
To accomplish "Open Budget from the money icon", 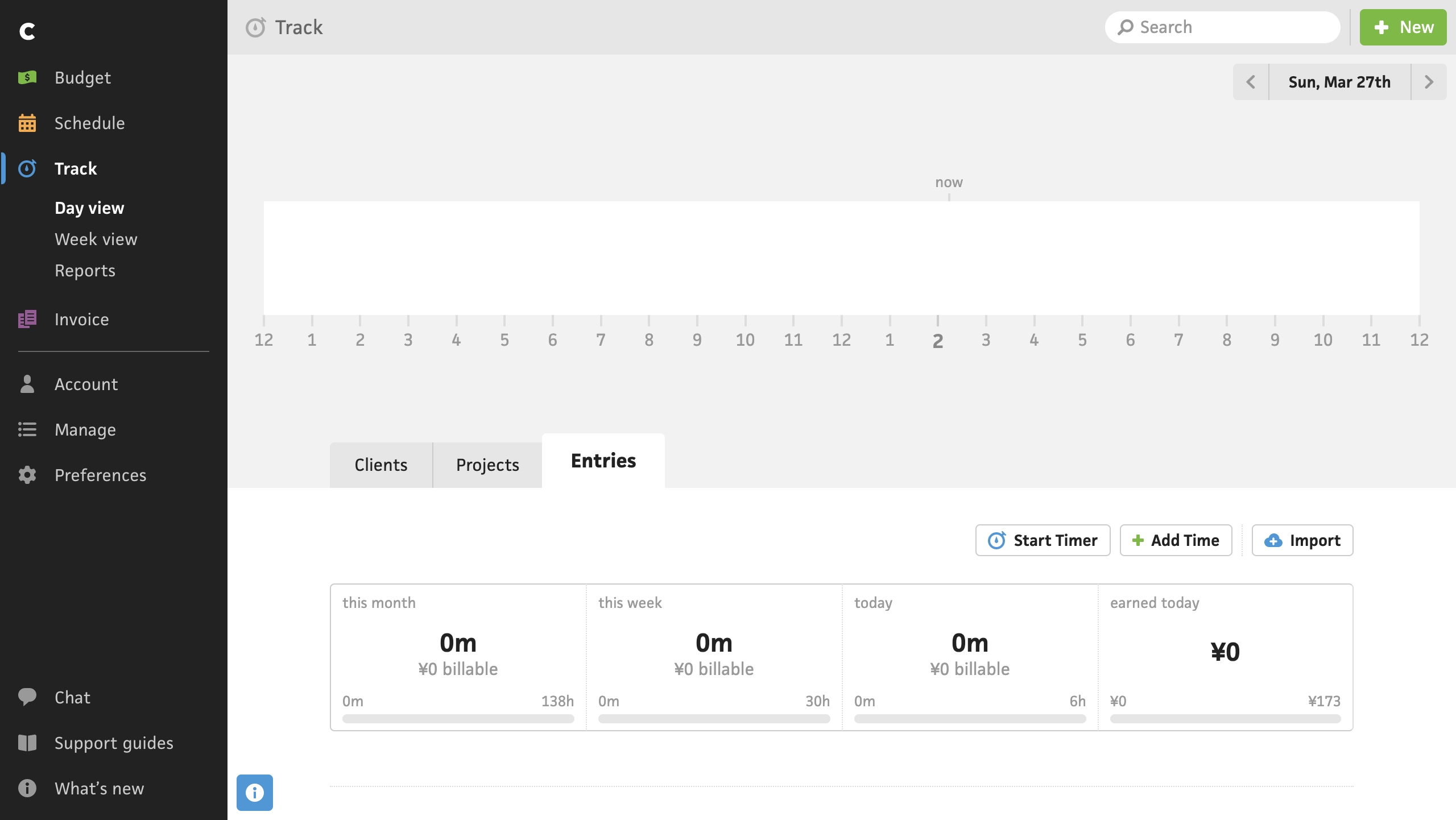I will (27, 77).
